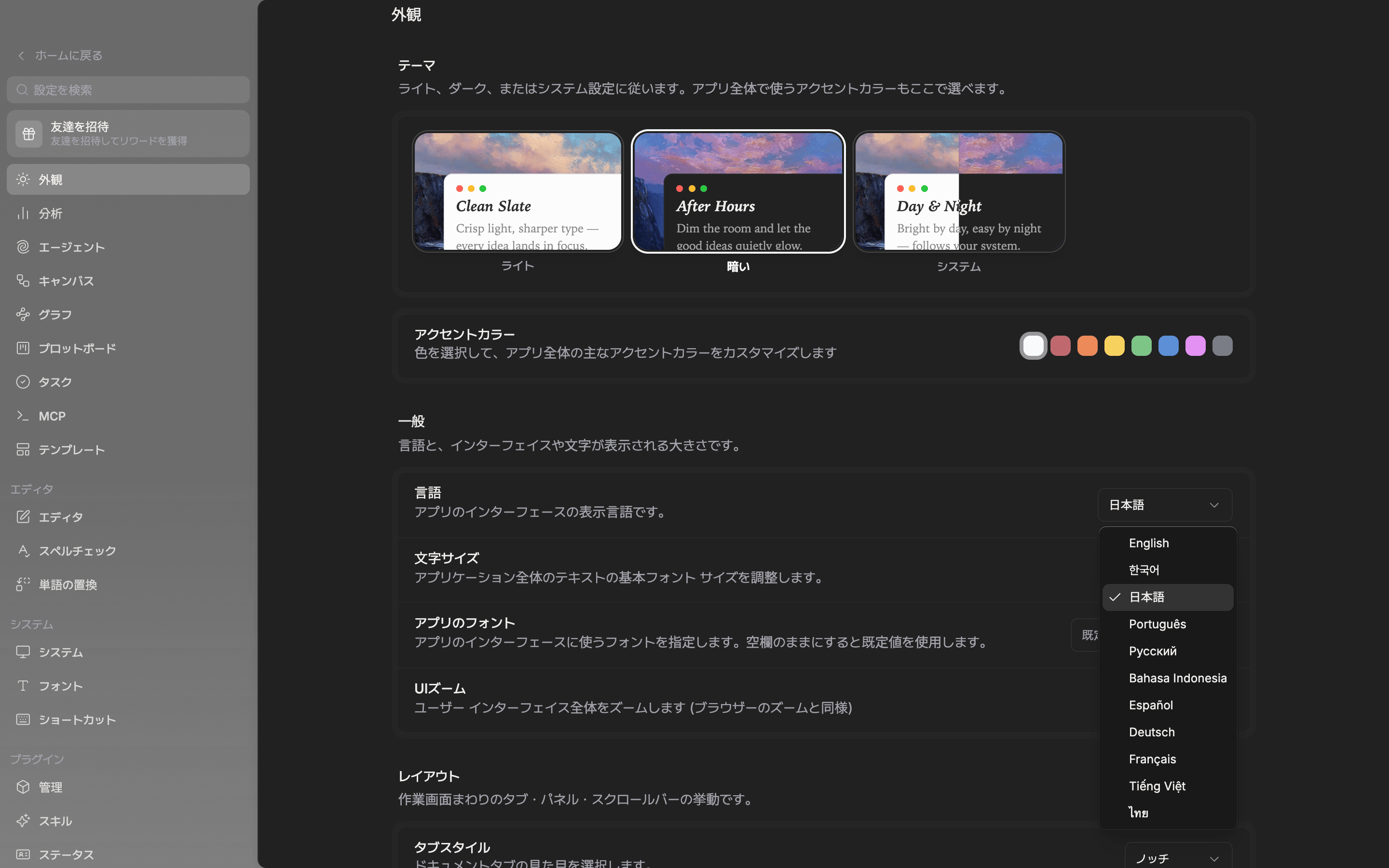Click the 設定を検索 search field
The height and width of the screenshot is (868, 1389).
pos(128,90)
